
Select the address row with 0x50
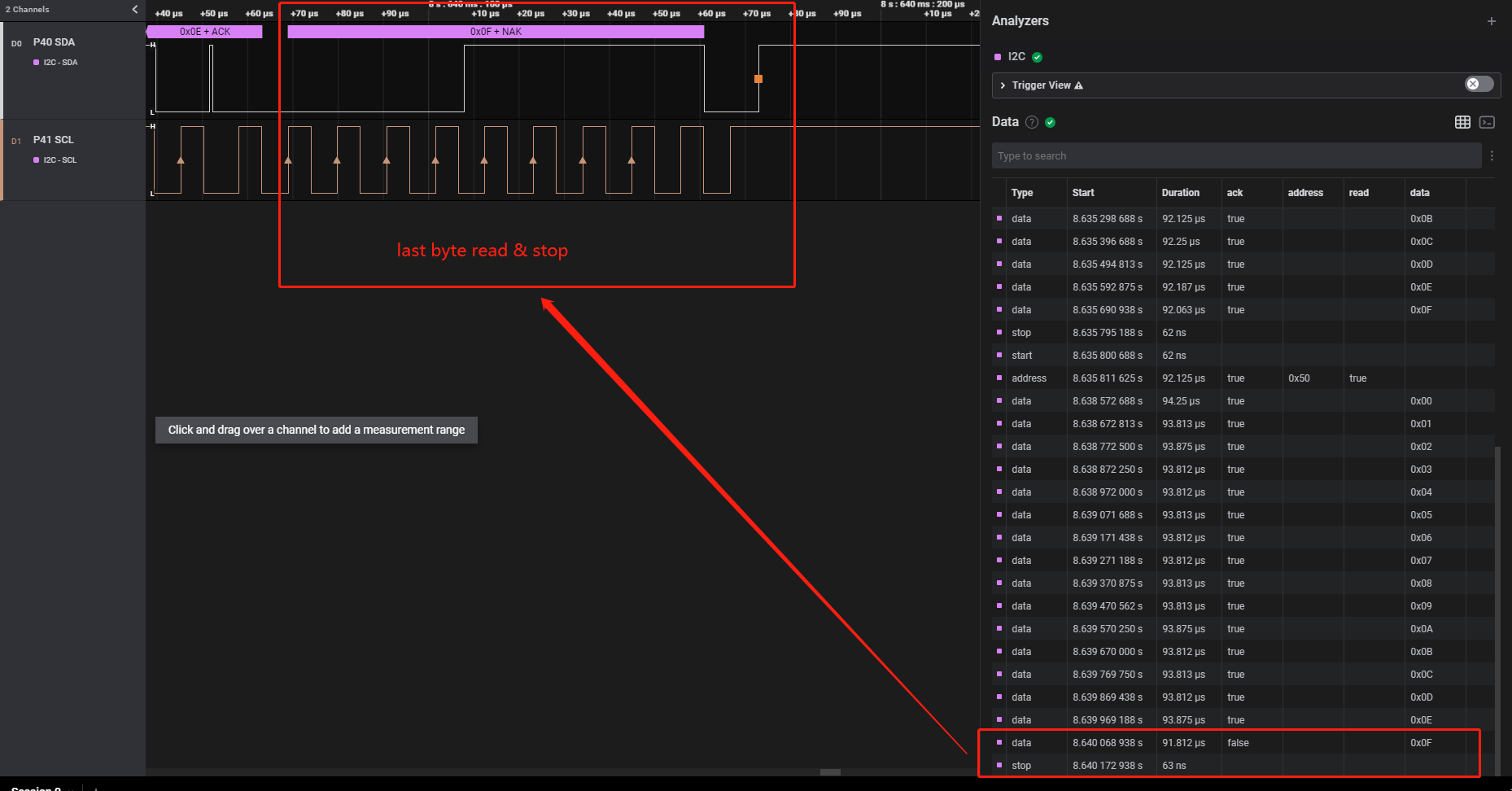pyautogui.click(x=1243, y=378)
